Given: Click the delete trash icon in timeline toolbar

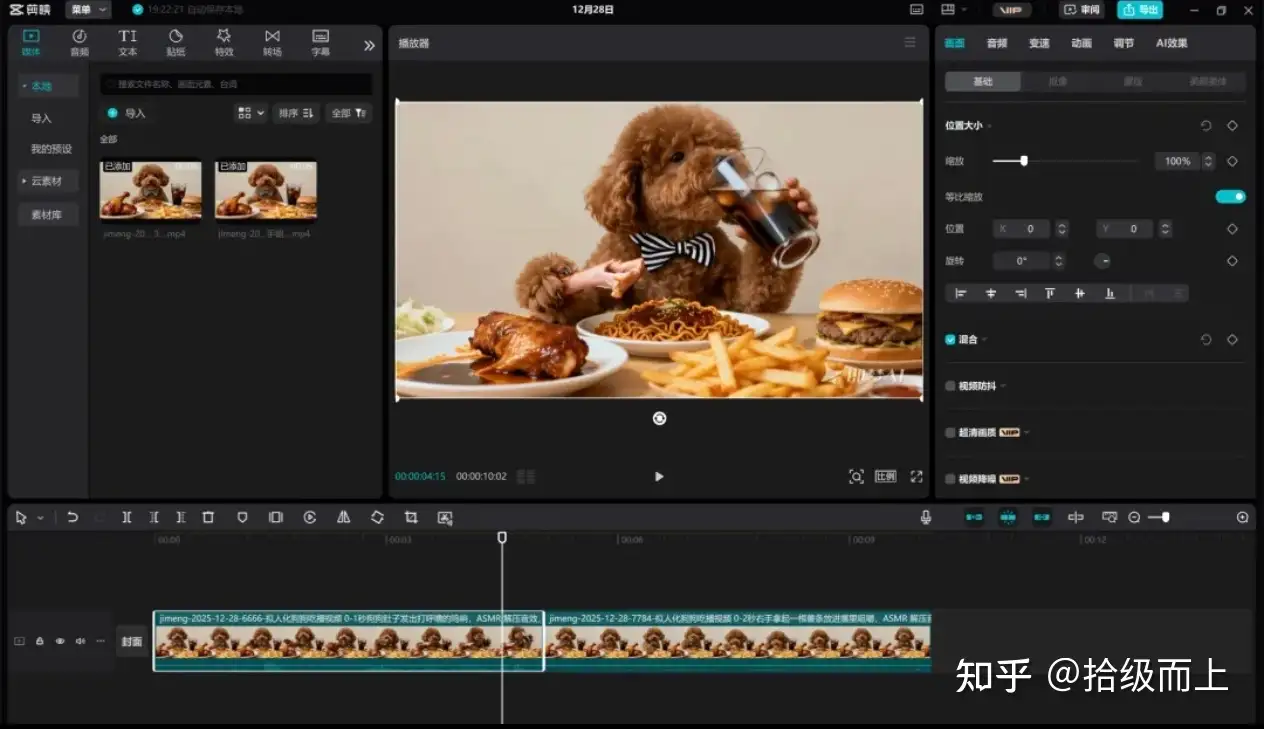Looking at the screenshot, I should click(208, 517).
